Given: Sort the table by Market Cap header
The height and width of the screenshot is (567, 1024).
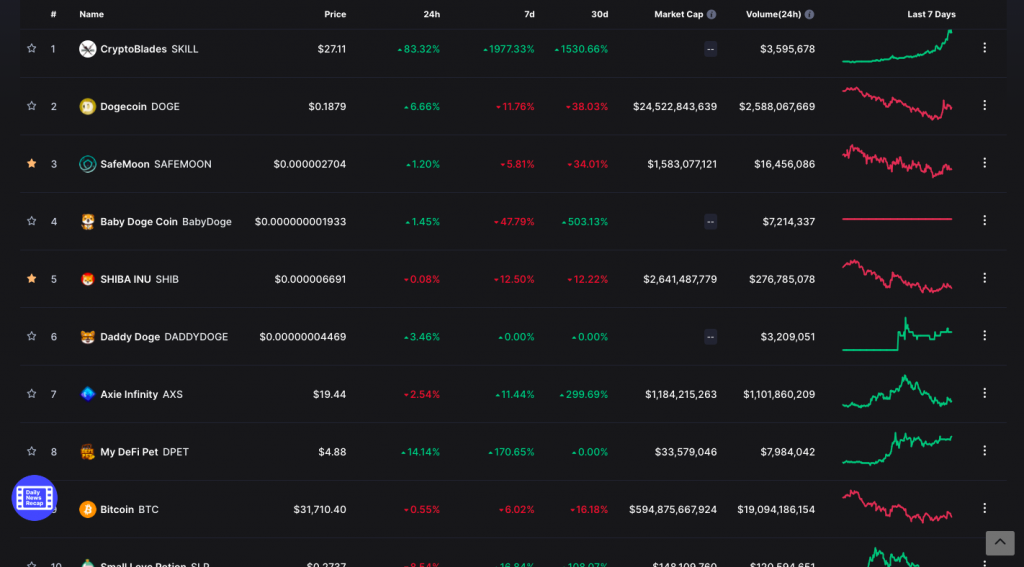Looking at the screenshot, I should point(679,14).
